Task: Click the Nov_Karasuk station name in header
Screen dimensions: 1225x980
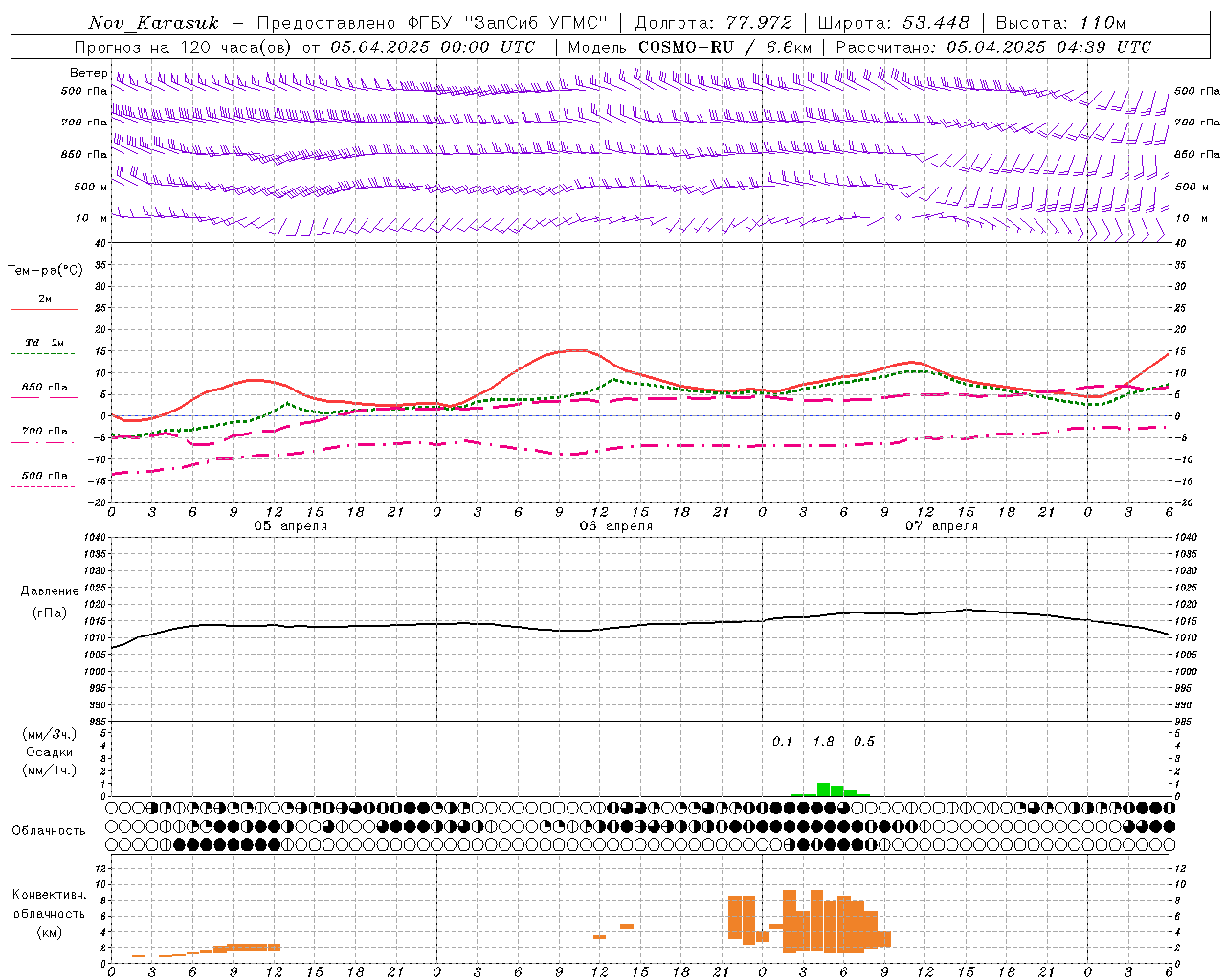Action: [153, 23]
